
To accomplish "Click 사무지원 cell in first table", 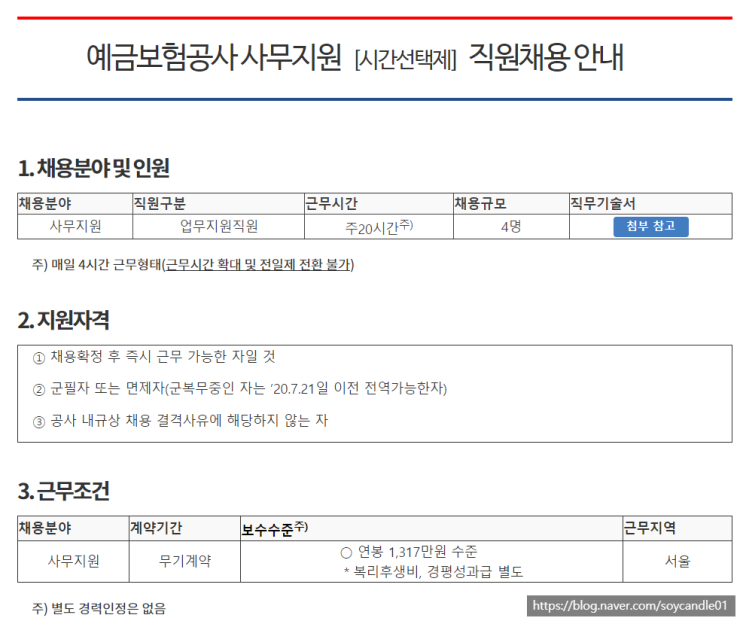I will (x=75, y=226).
